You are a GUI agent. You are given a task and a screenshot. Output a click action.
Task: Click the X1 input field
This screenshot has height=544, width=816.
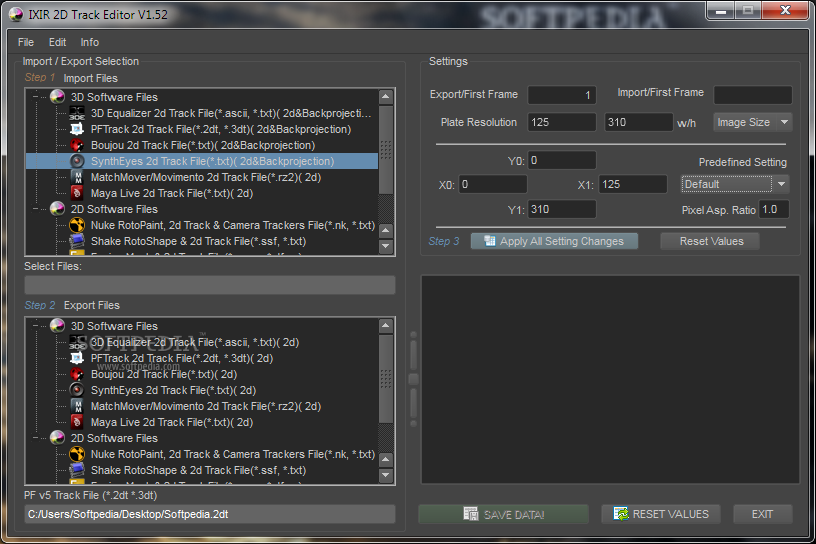633,184
